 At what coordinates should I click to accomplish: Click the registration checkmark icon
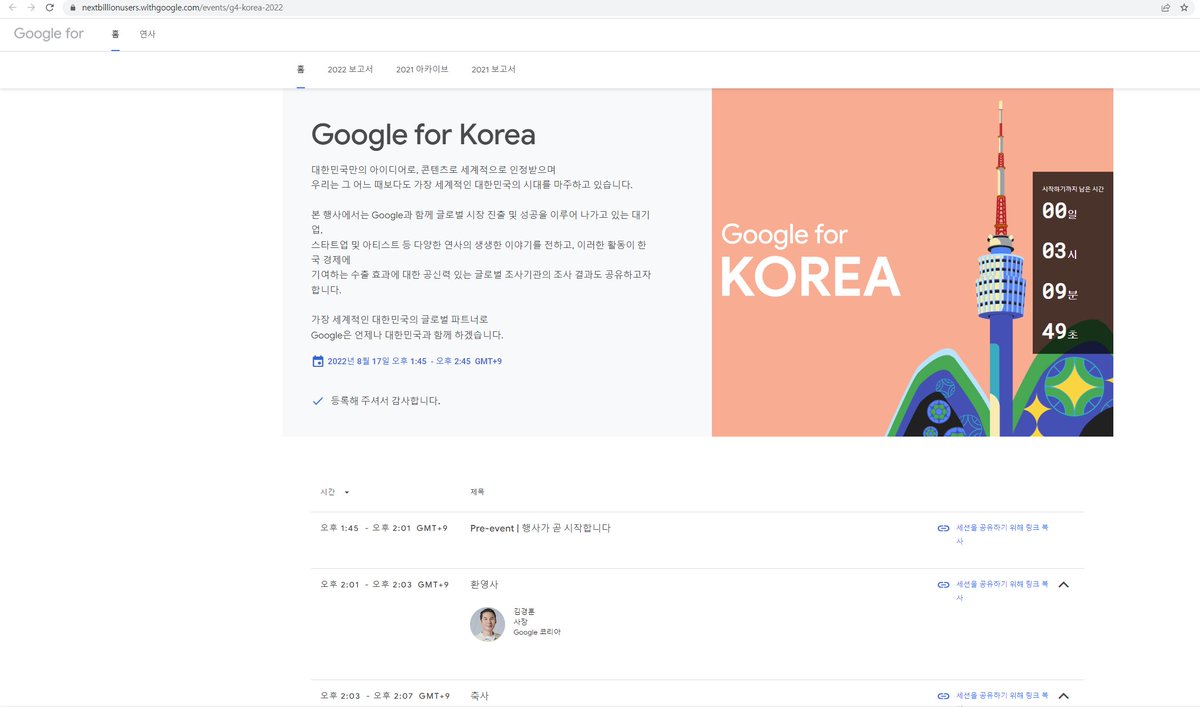coord(318,400)
